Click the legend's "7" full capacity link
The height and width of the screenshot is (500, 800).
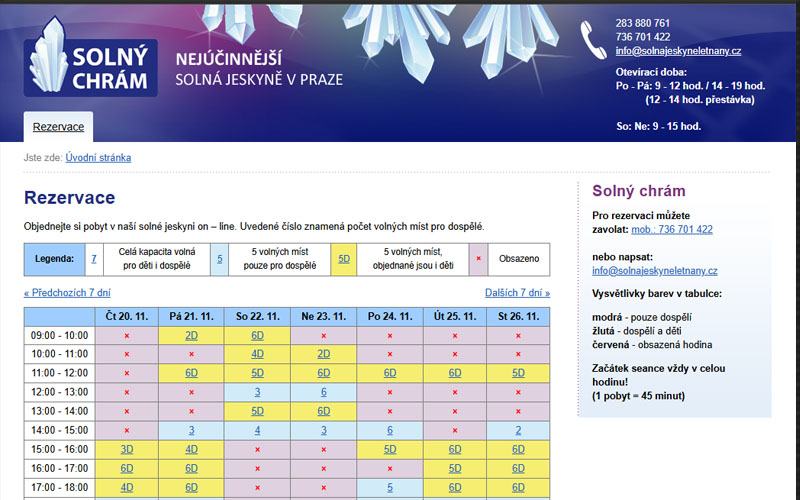(x=94, y=260)
